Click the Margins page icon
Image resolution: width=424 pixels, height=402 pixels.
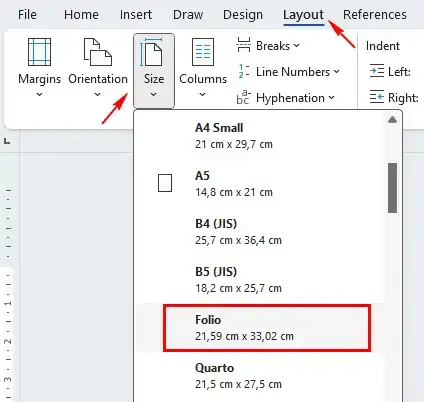pos(39,52)
